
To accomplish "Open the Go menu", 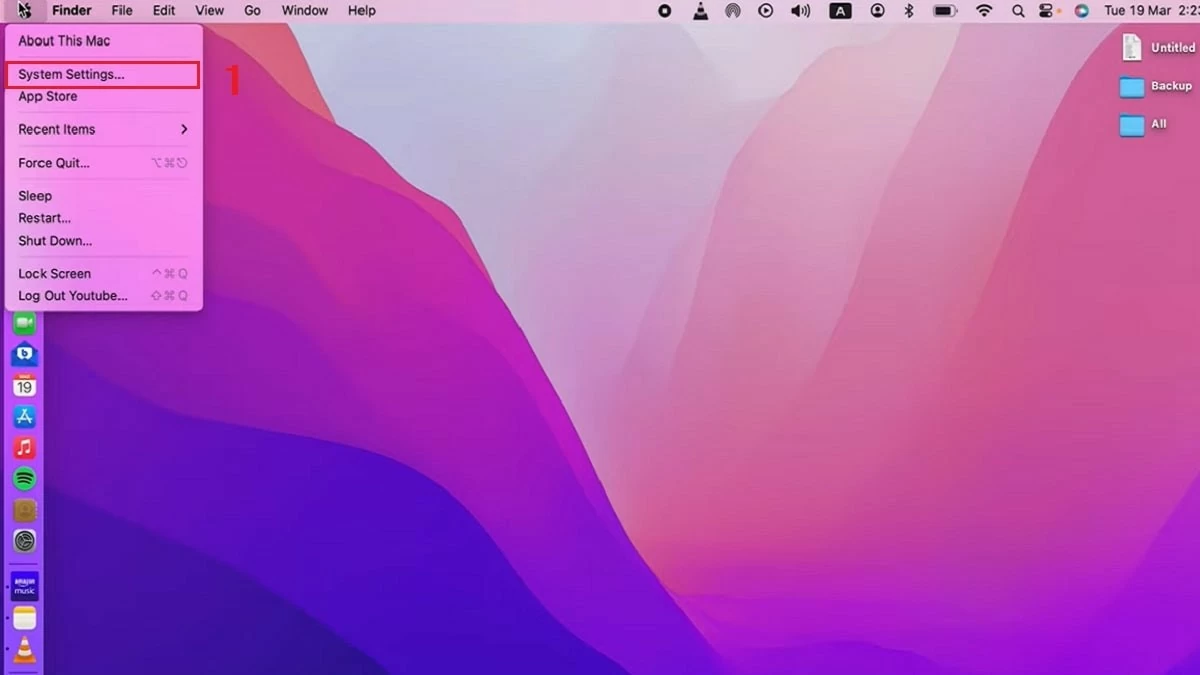I will [x=252, y=11].
